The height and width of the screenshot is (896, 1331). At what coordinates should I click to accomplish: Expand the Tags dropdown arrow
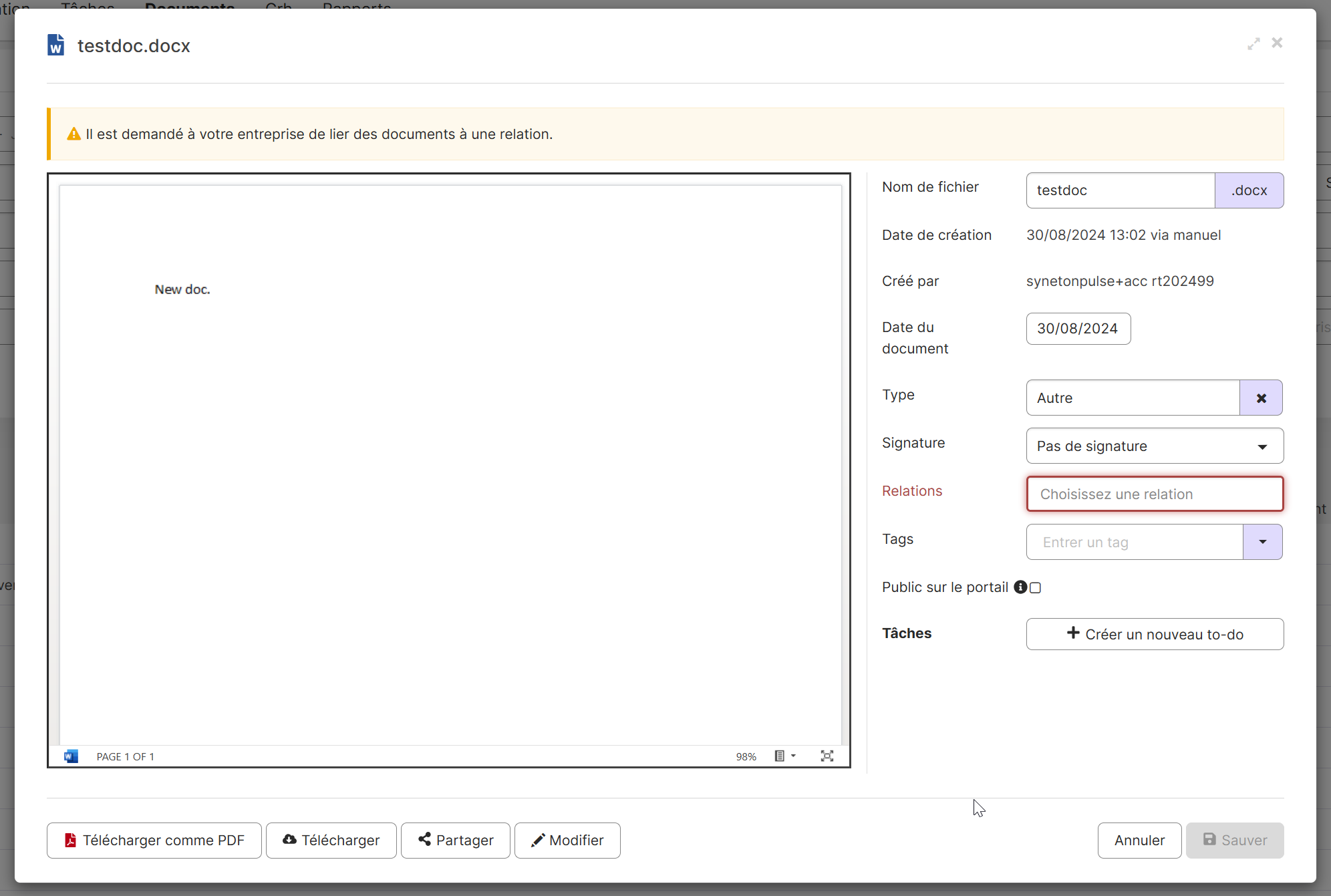1262,542
